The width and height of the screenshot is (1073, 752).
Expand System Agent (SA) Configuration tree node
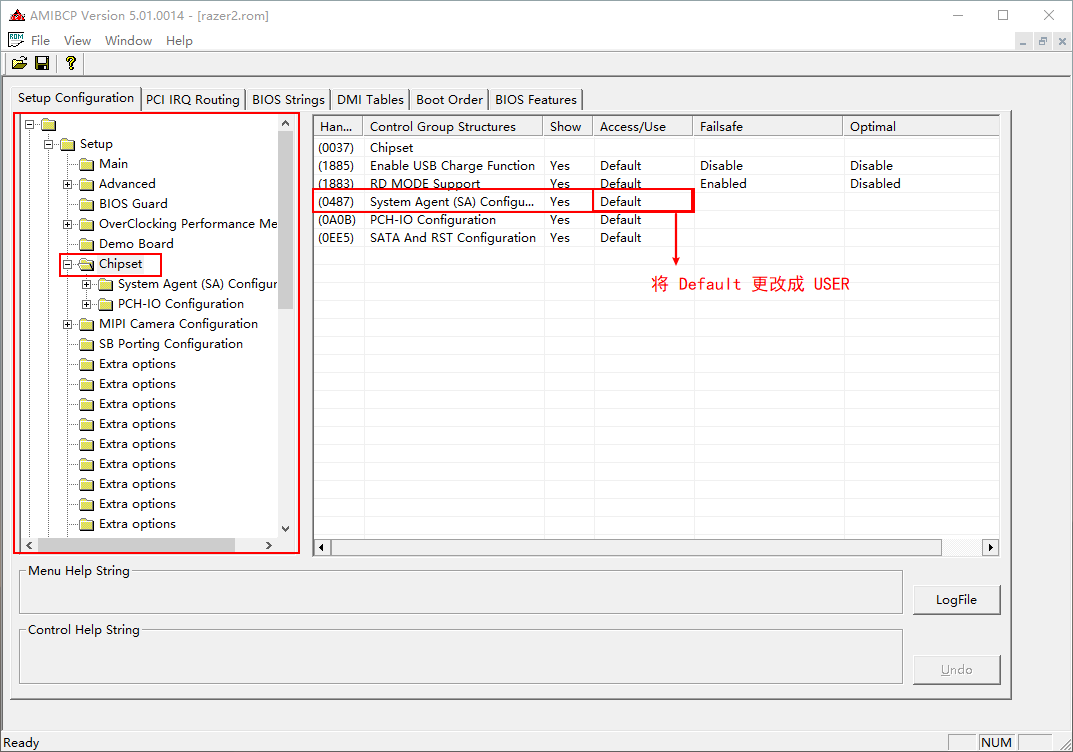tap(87, 285)
